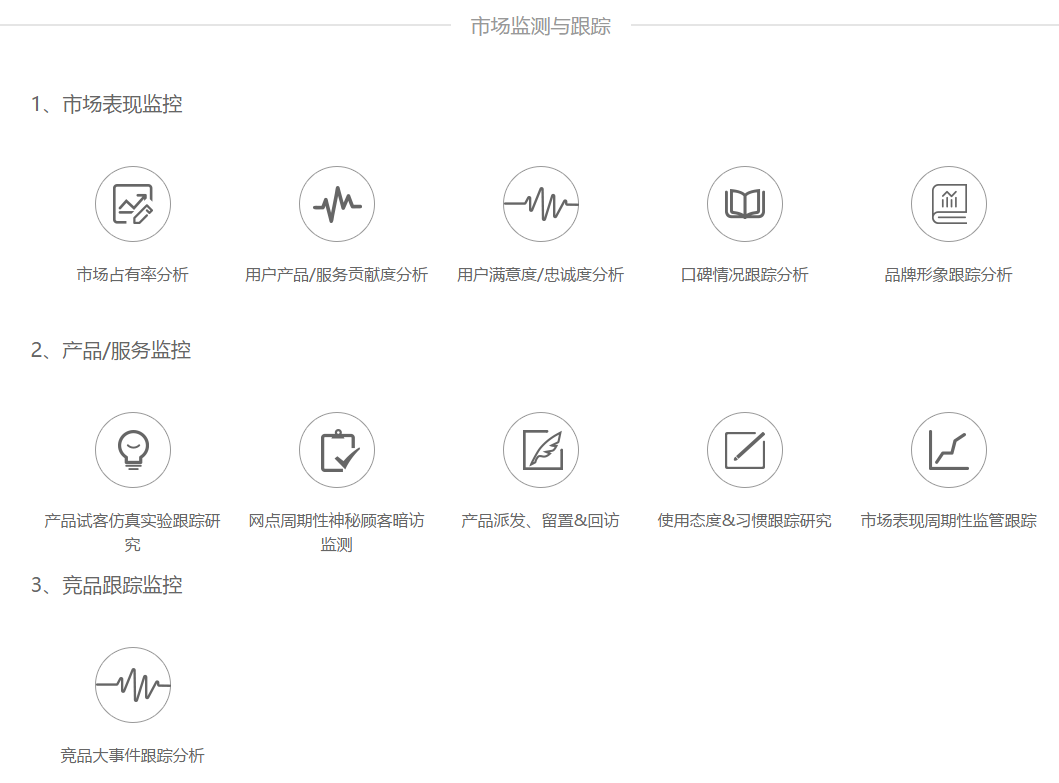Click the line chart icon for 市场表现周期性监管

click(x=949, y=450)
